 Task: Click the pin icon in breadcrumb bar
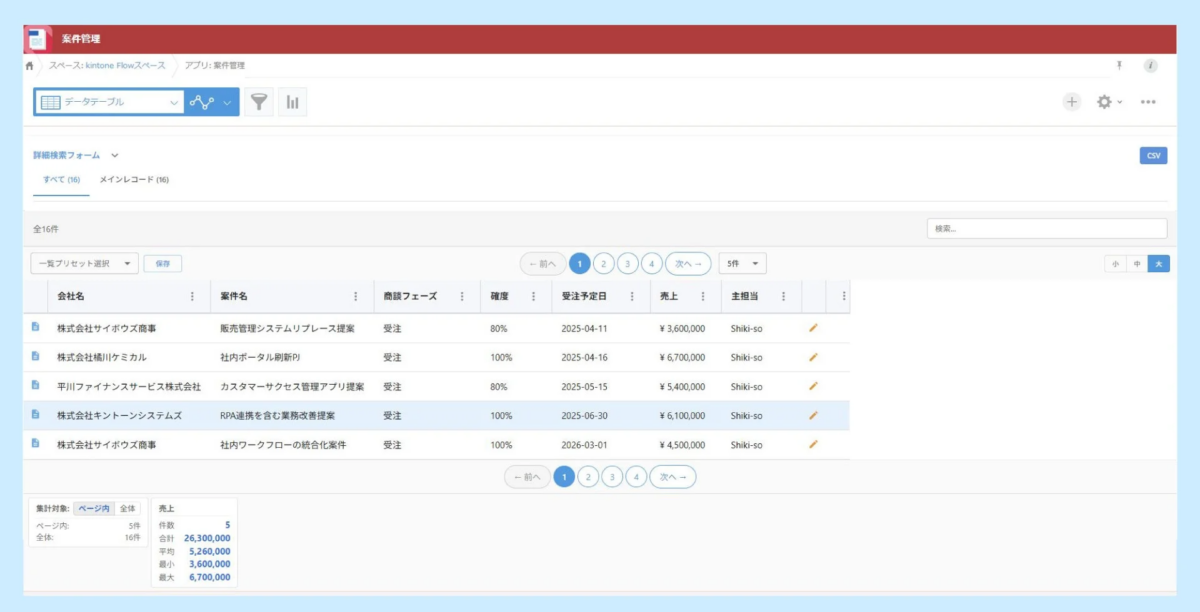(x=1120, y=65)
